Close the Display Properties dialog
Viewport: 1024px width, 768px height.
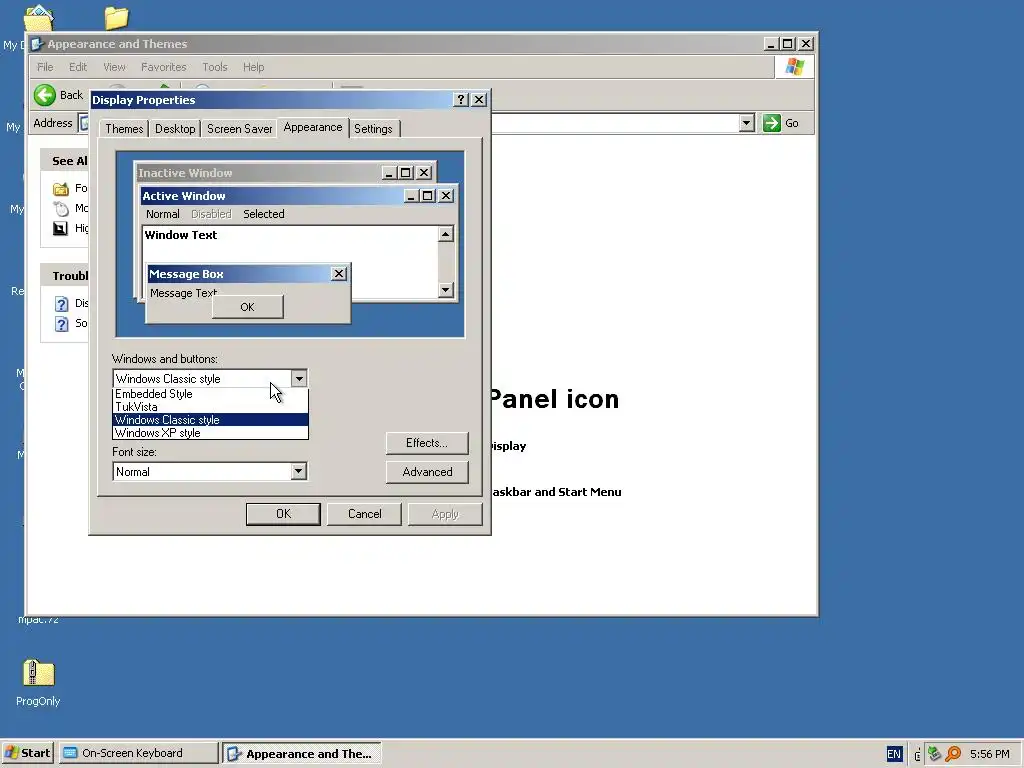(479, 99)
